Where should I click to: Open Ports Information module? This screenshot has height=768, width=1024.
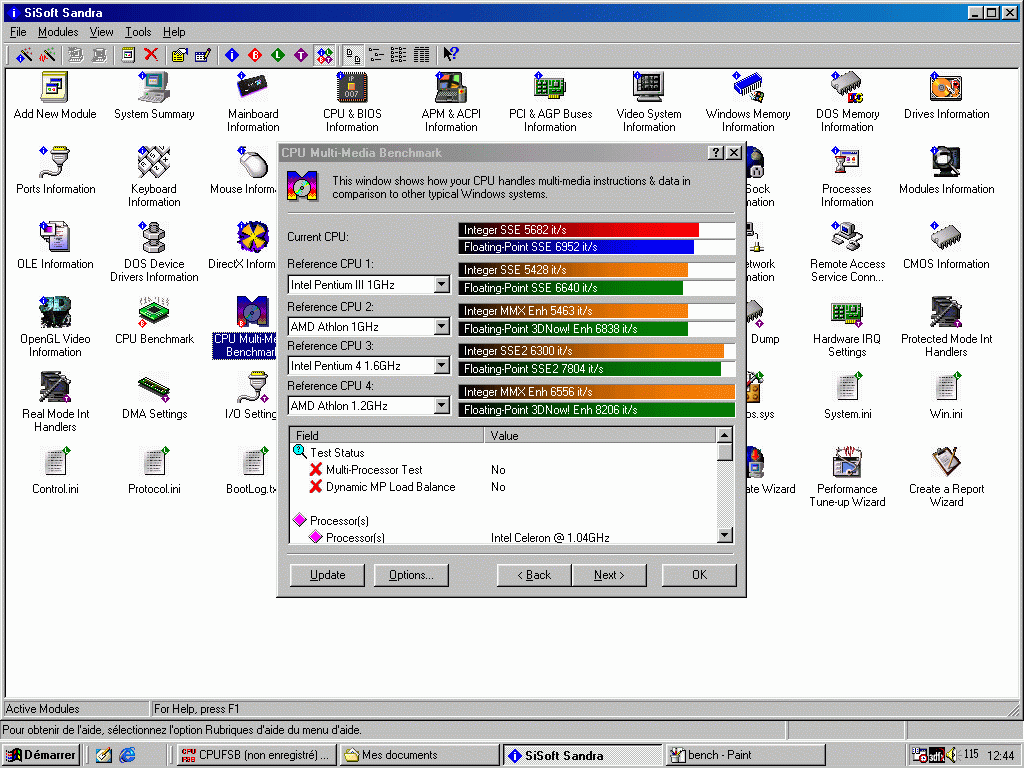(x=56, y=171)
